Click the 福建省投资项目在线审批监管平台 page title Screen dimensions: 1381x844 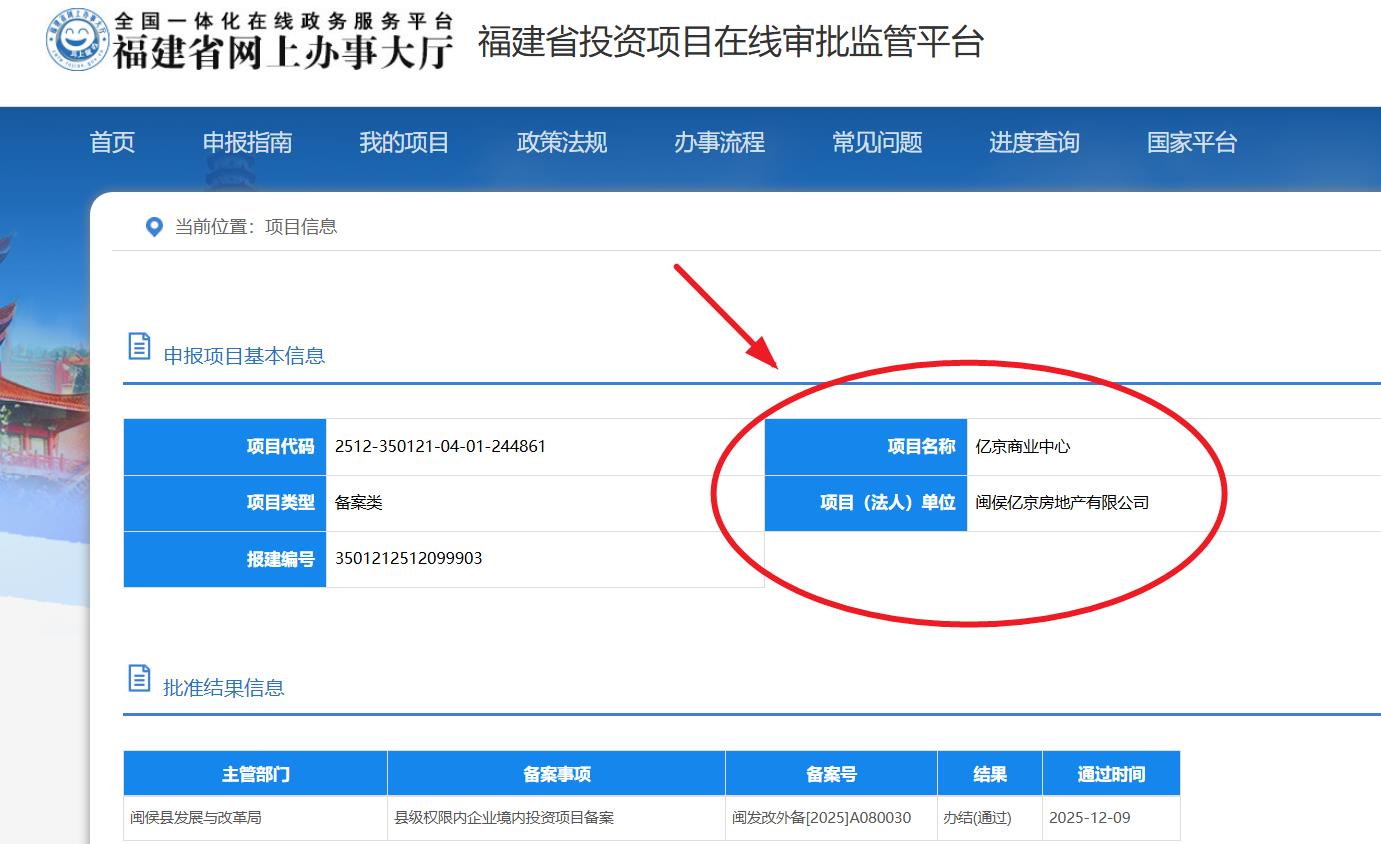[x=731, y=42]
